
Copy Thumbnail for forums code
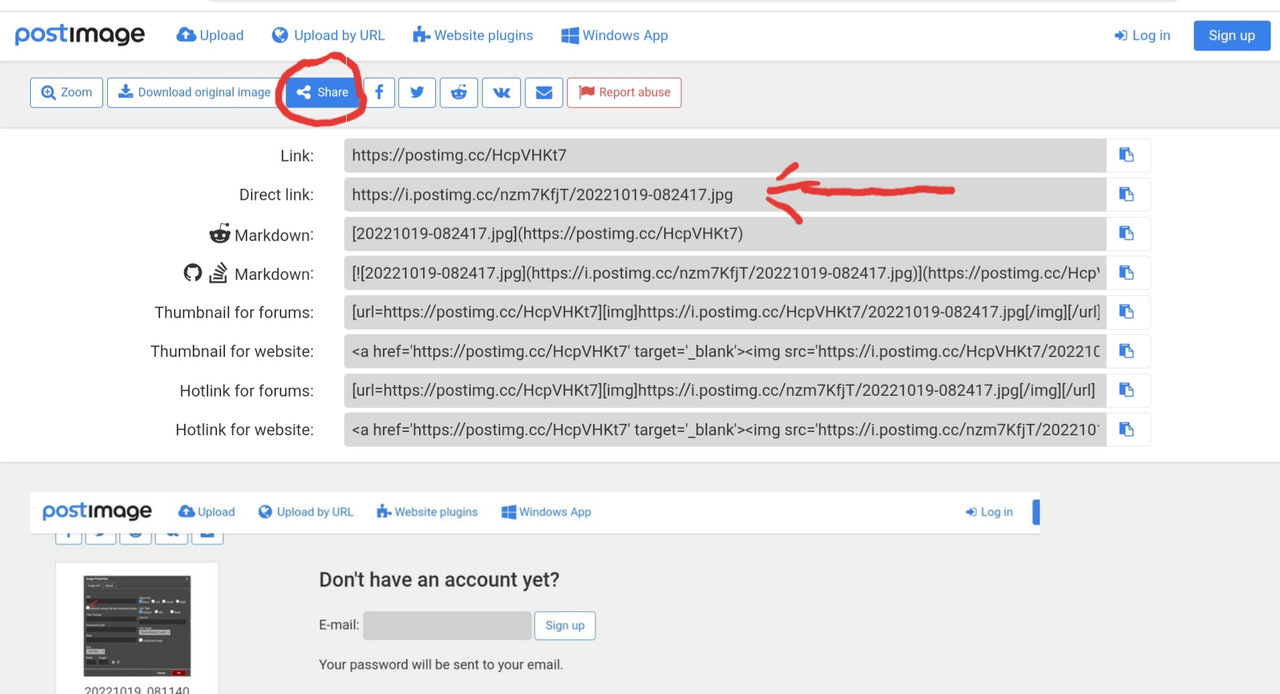[1127, 312]
